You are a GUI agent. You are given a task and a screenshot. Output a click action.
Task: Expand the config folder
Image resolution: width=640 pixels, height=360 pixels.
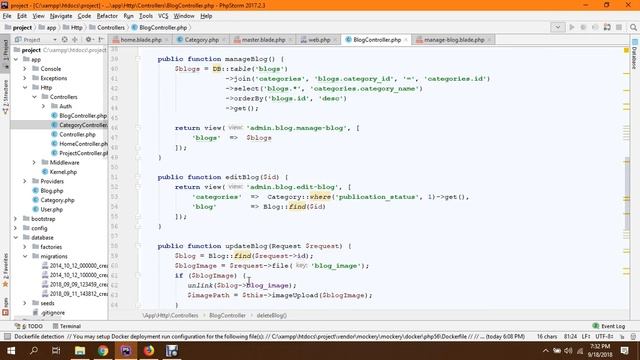coord(16,228)
